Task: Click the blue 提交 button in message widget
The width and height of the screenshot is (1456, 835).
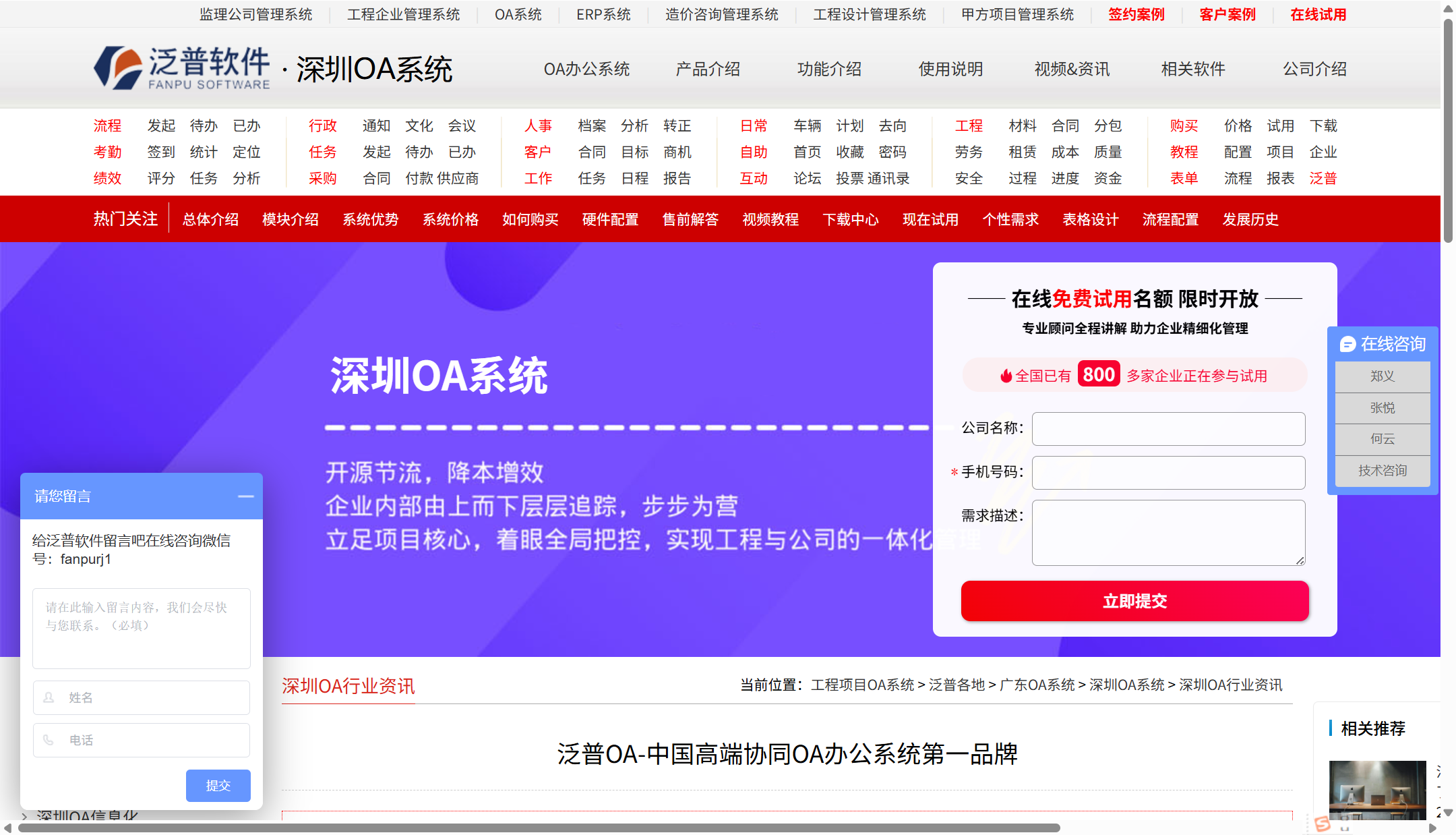Action: pos(218,785)
